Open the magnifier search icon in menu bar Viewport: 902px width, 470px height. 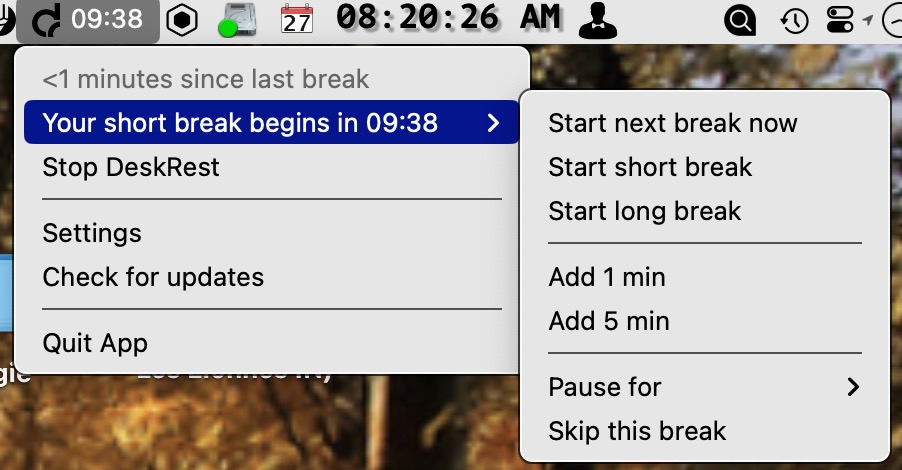pyautogui.click(x=739, y=20)
